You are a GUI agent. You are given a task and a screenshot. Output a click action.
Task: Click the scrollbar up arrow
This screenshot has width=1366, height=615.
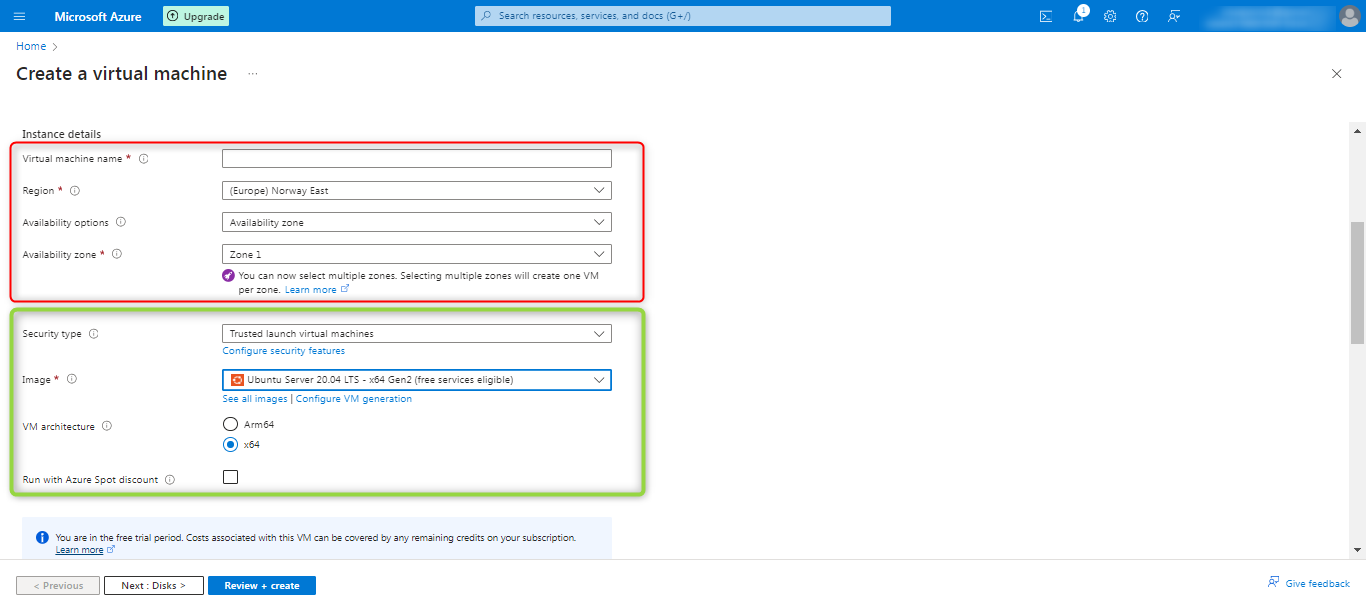[x=1357, y=130]
